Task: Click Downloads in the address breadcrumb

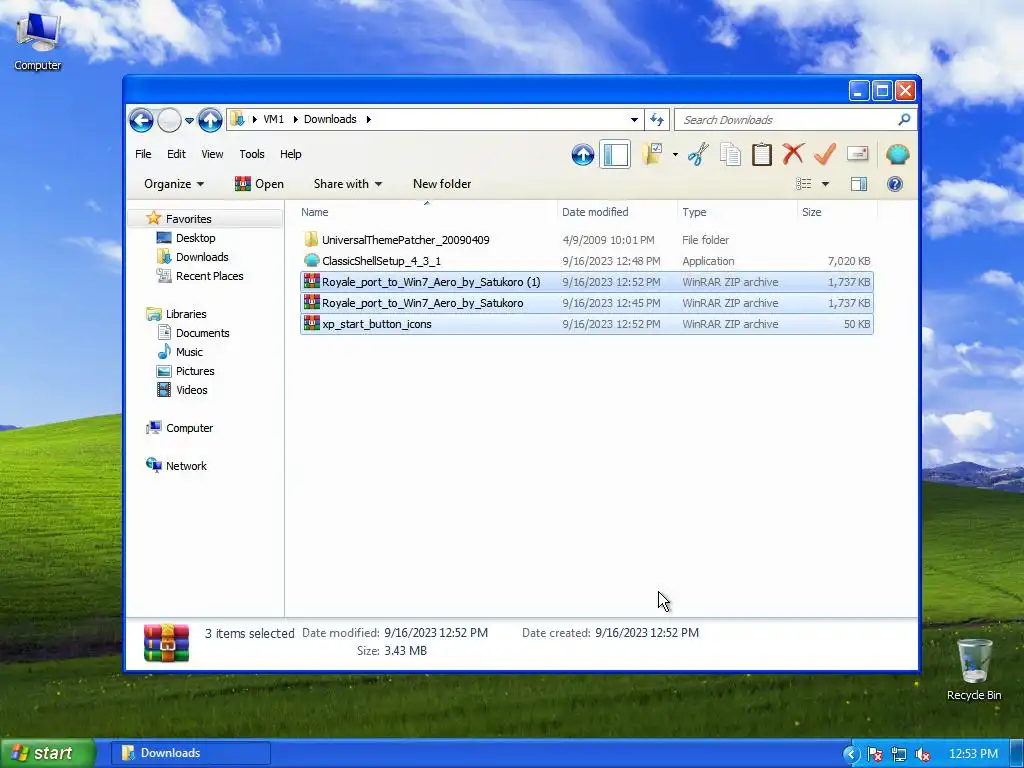Action: [x=330, y=120]
